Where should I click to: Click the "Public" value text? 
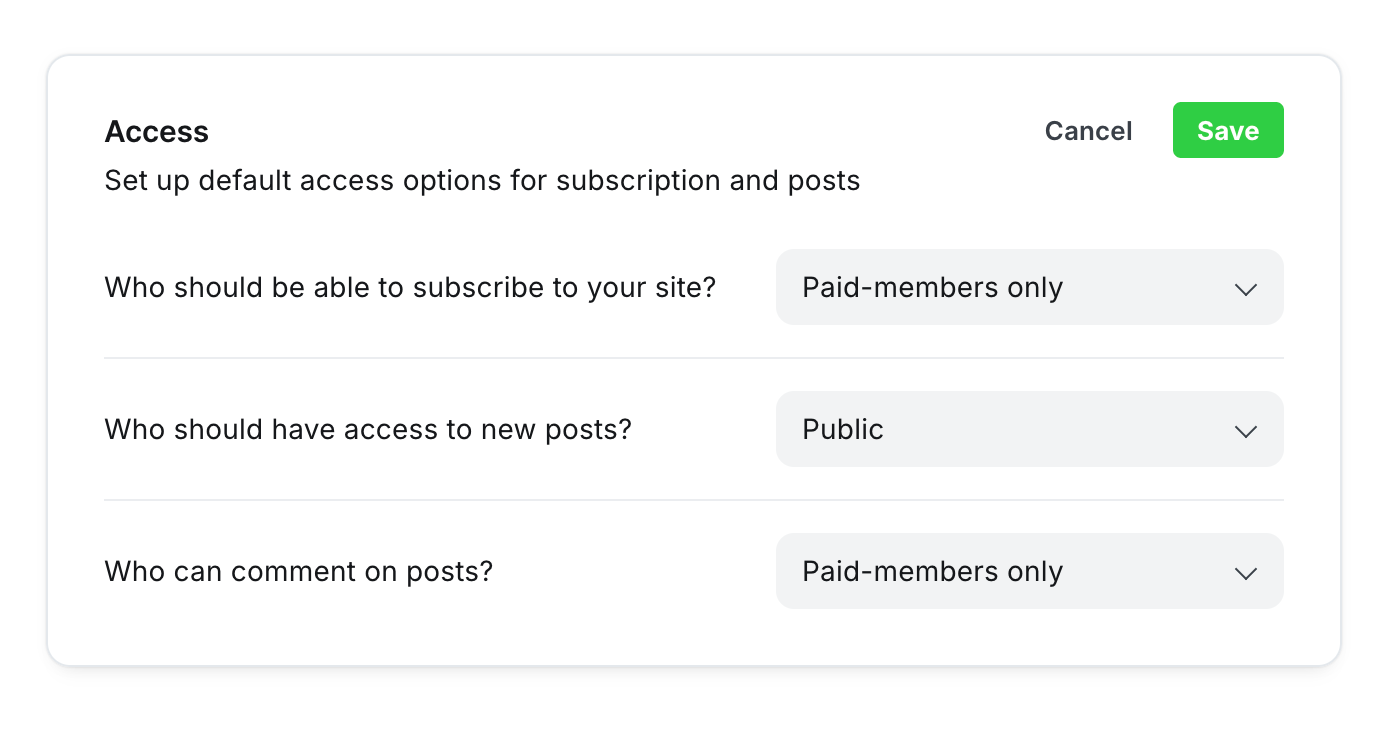point(843,429)
